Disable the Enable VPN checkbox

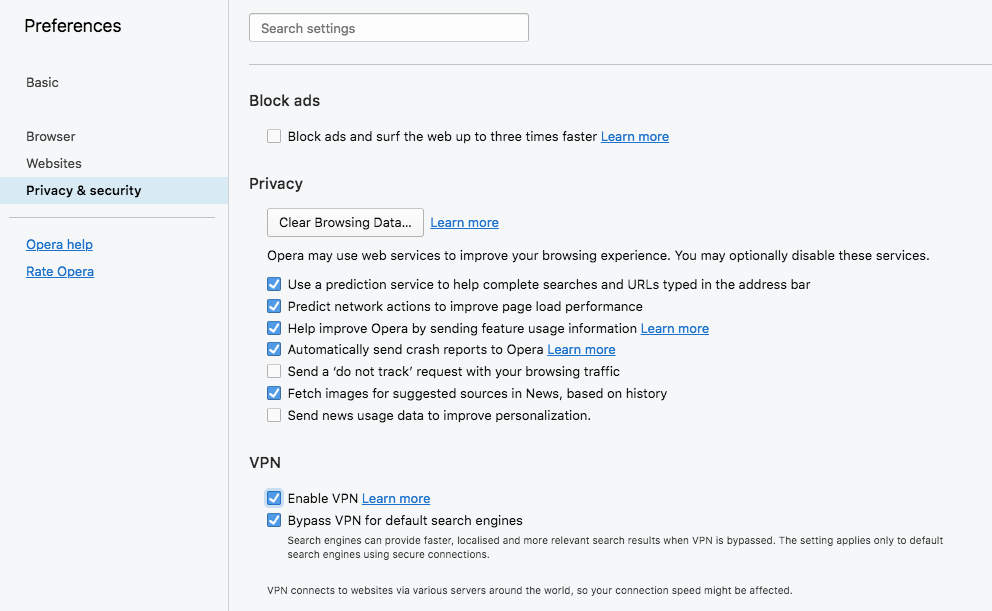(274, 498)
